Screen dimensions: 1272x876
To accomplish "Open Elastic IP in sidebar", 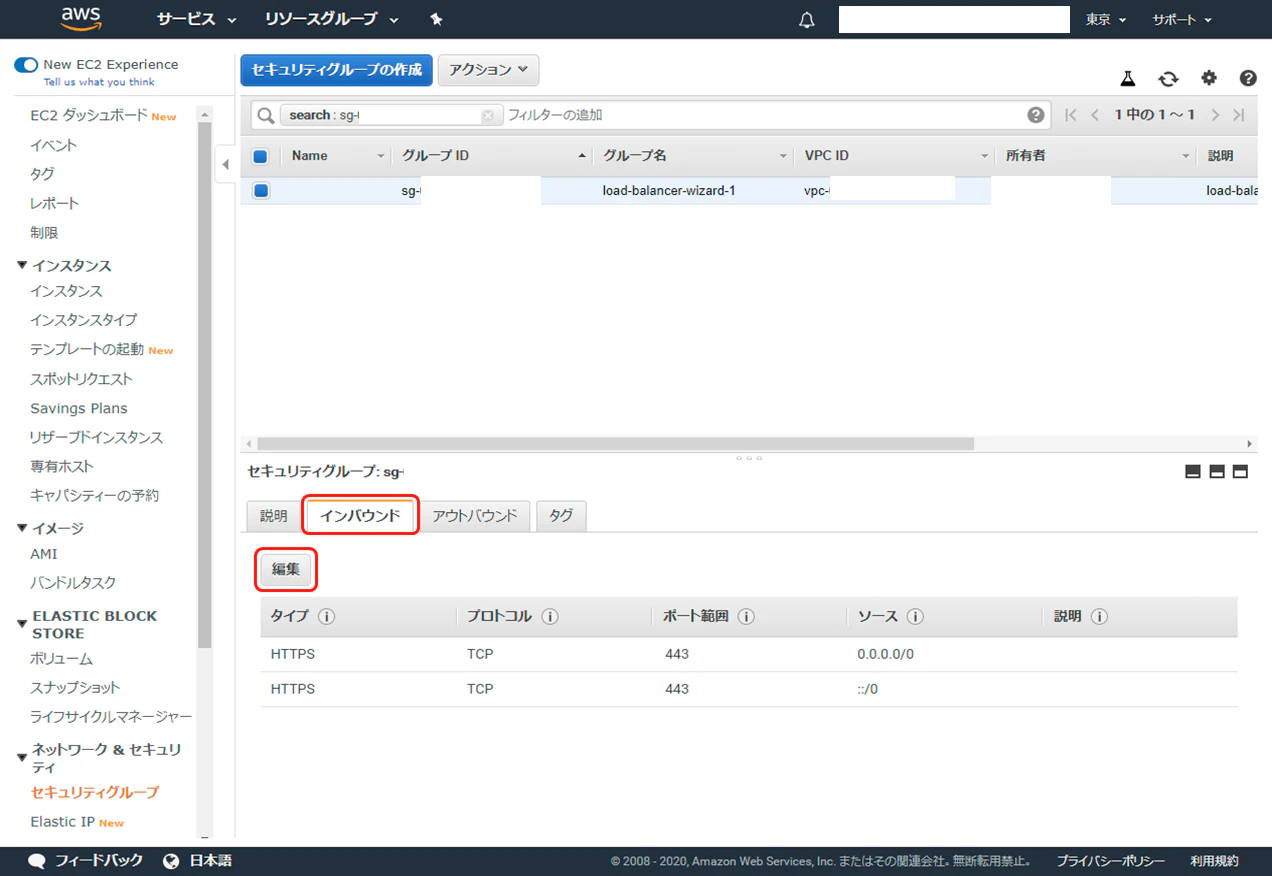I will [63, 822].
